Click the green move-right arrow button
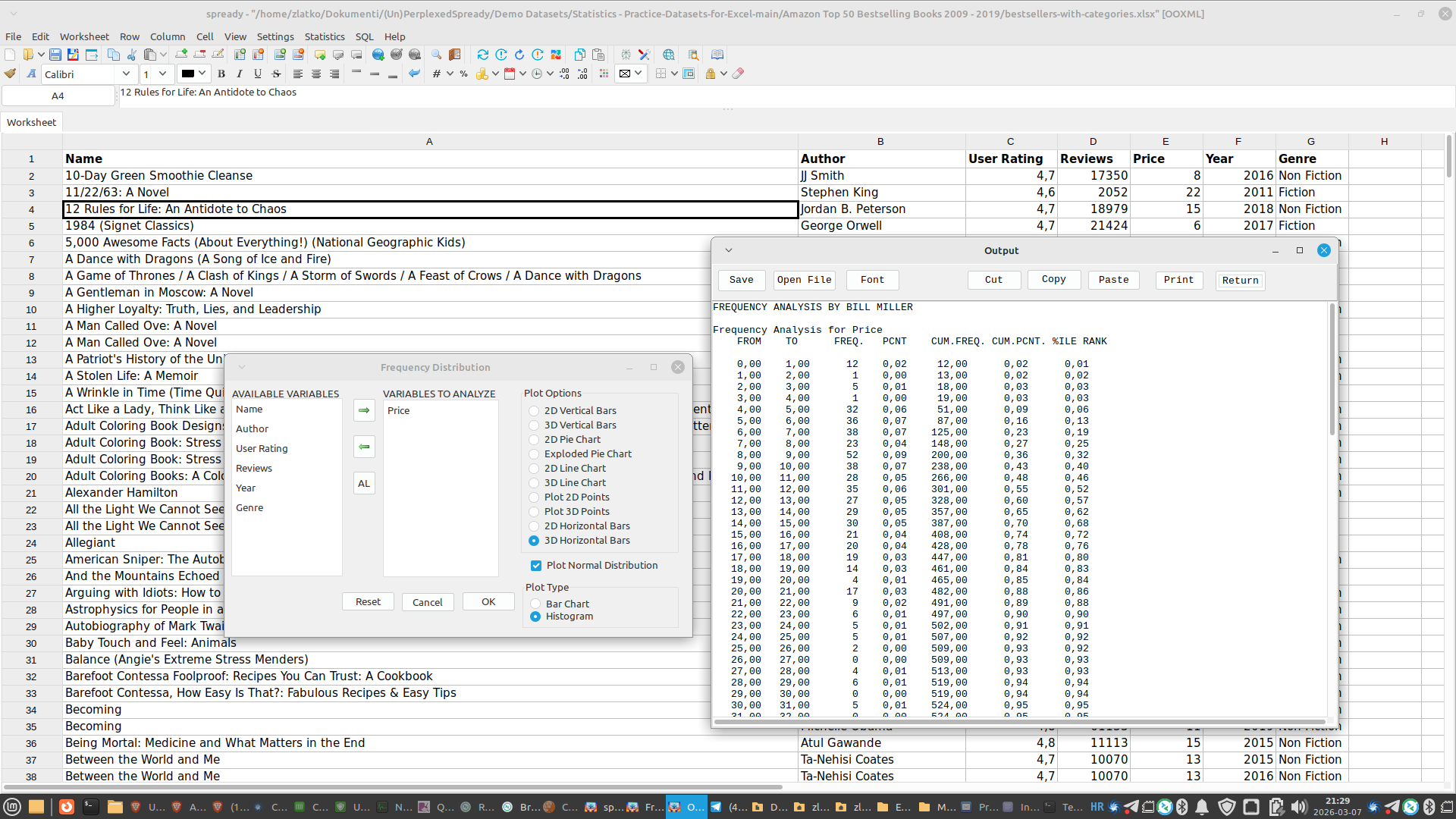 click(364, 410)
